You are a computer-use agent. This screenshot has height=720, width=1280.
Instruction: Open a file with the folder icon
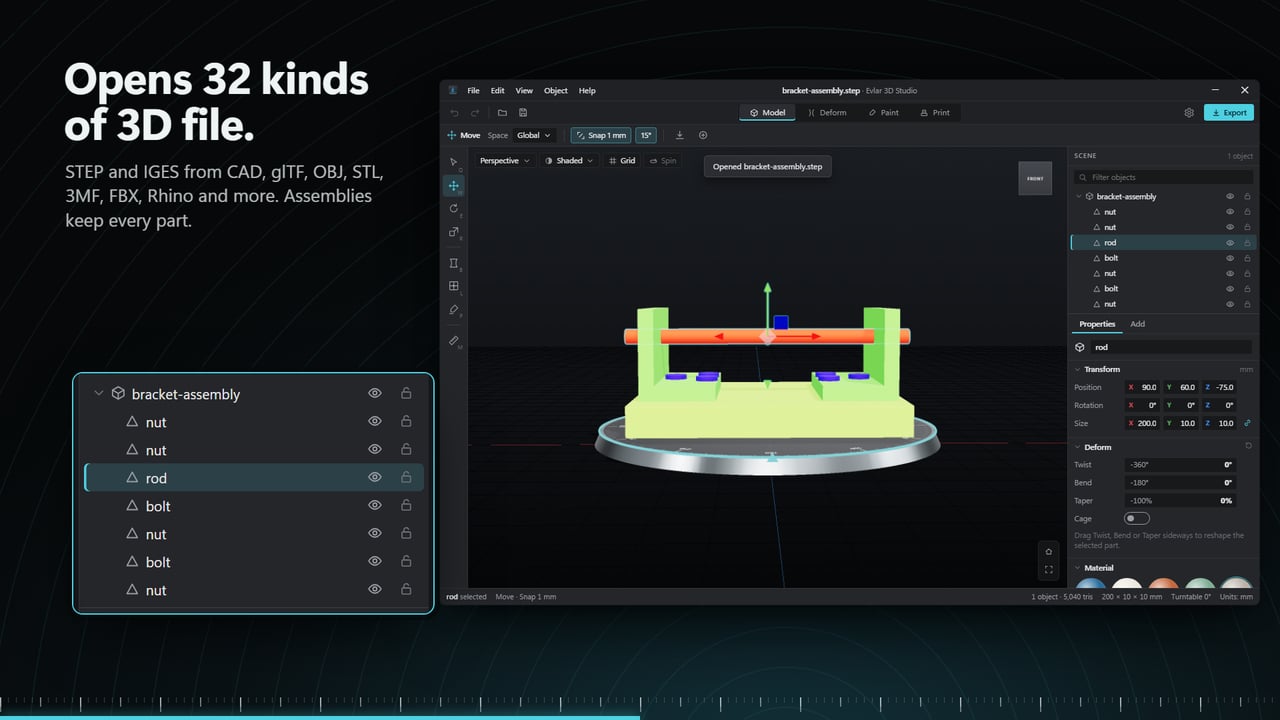pyautogui.click(x=502, y=113)
